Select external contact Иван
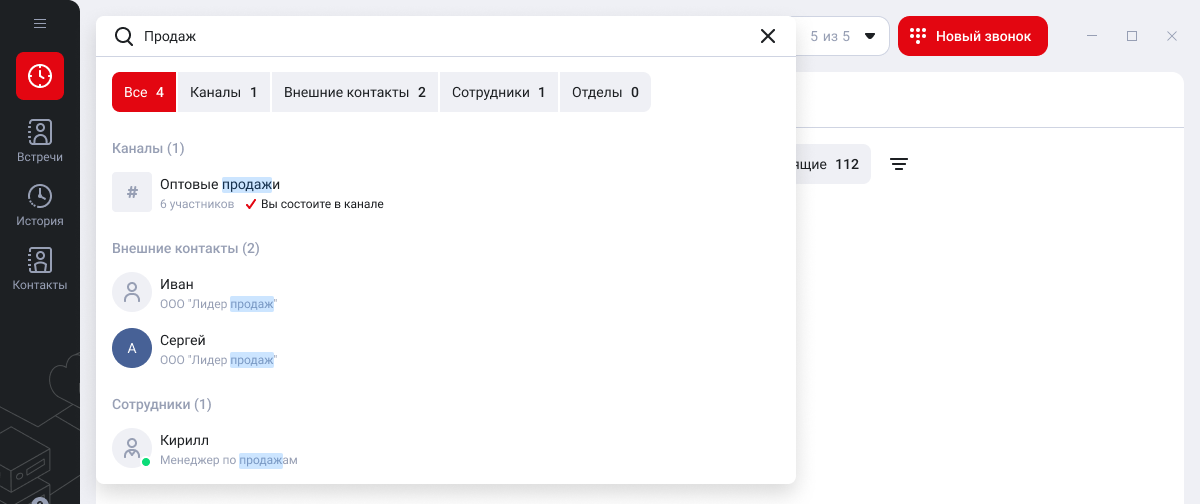Image resolution: width=1200 pixels, height=504 pixels. (177, 292)
